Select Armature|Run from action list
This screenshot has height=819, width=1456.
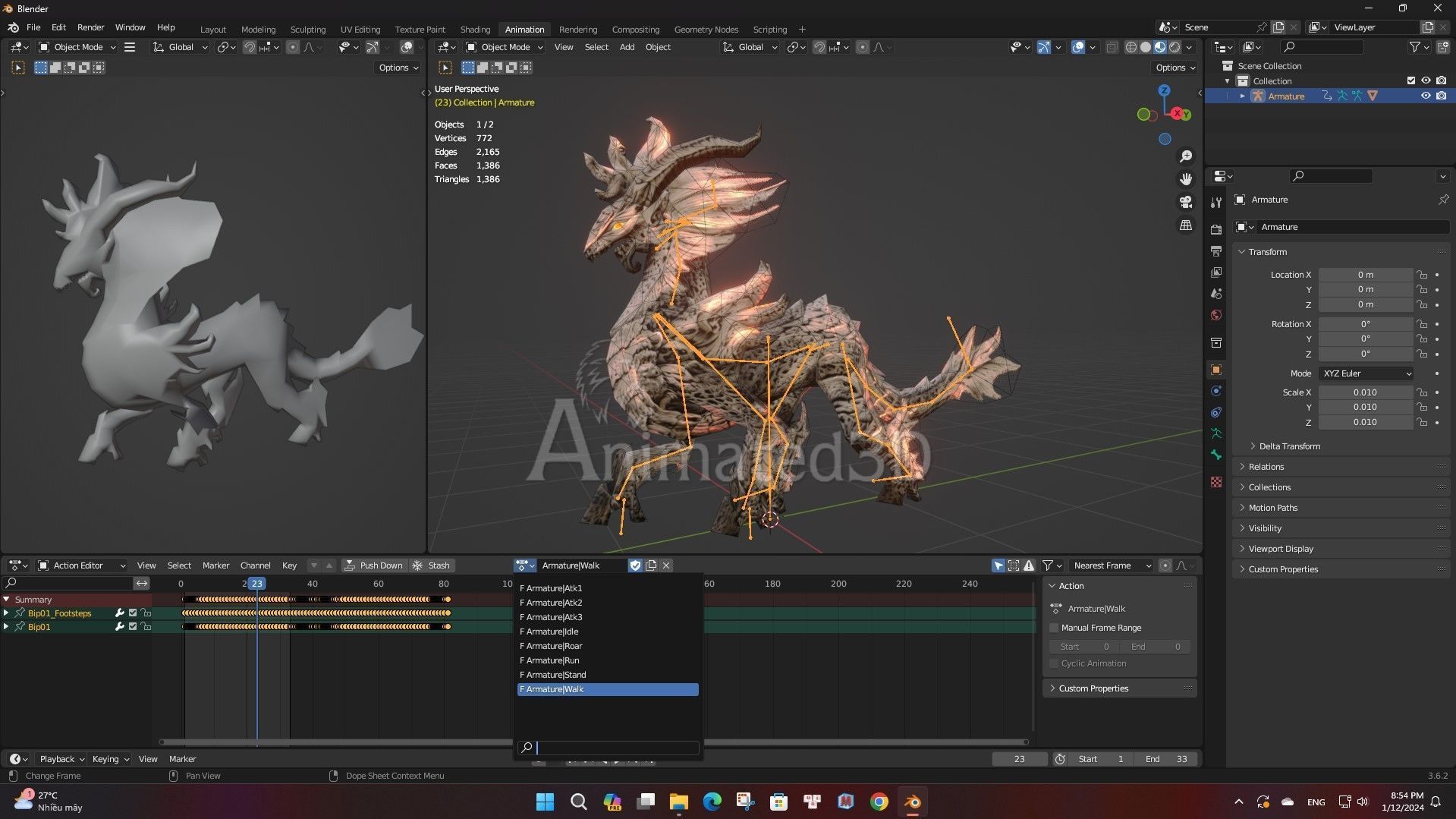(607, 660)
